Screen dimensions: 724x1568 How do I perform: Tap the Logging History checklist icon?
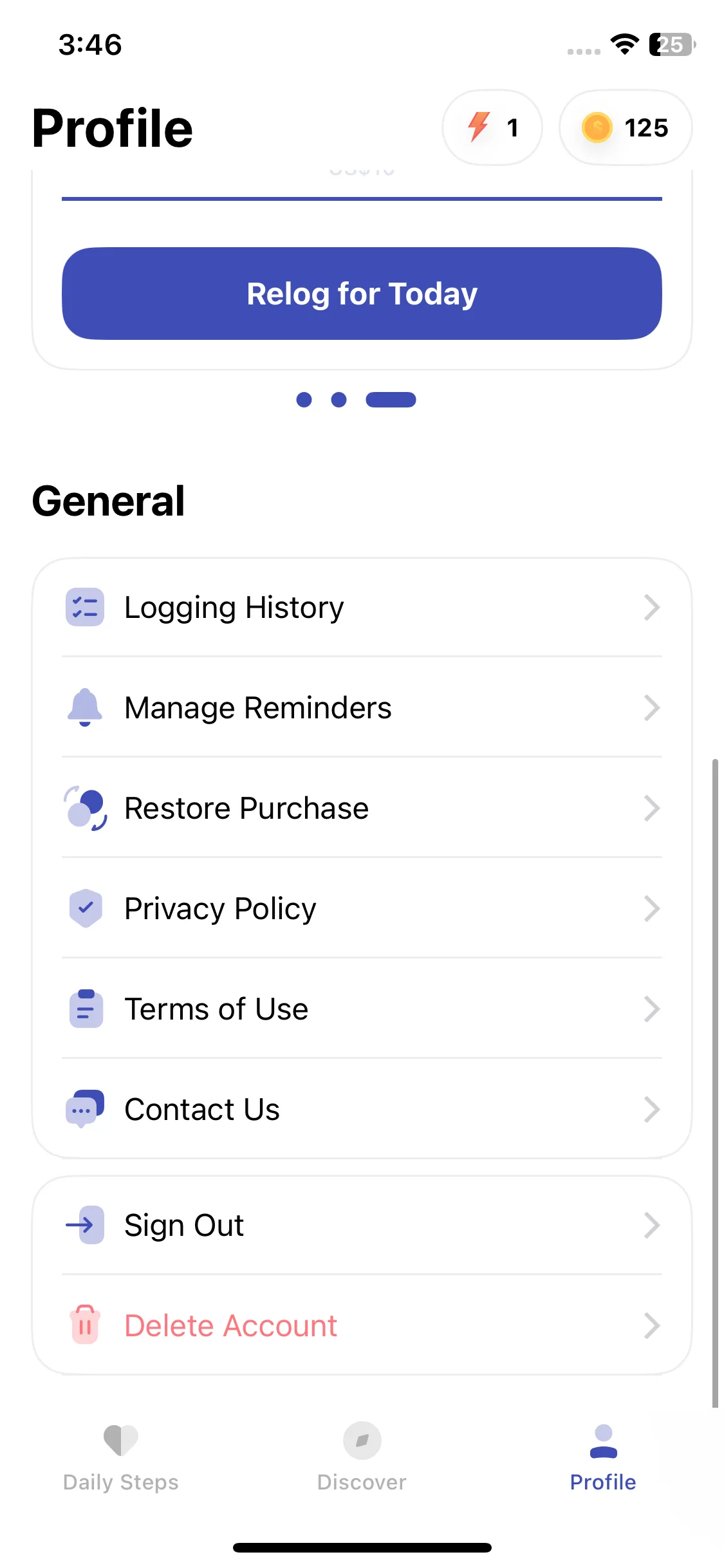(x=85, y=607)
